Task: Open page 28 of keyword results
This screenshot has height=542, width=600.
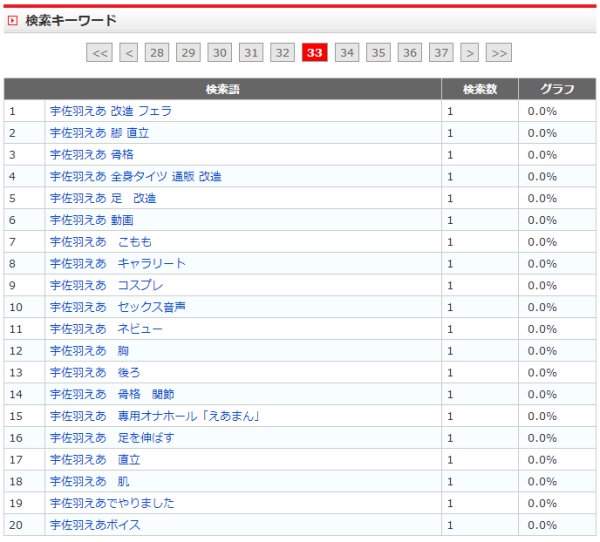Action: pos(157,53)
